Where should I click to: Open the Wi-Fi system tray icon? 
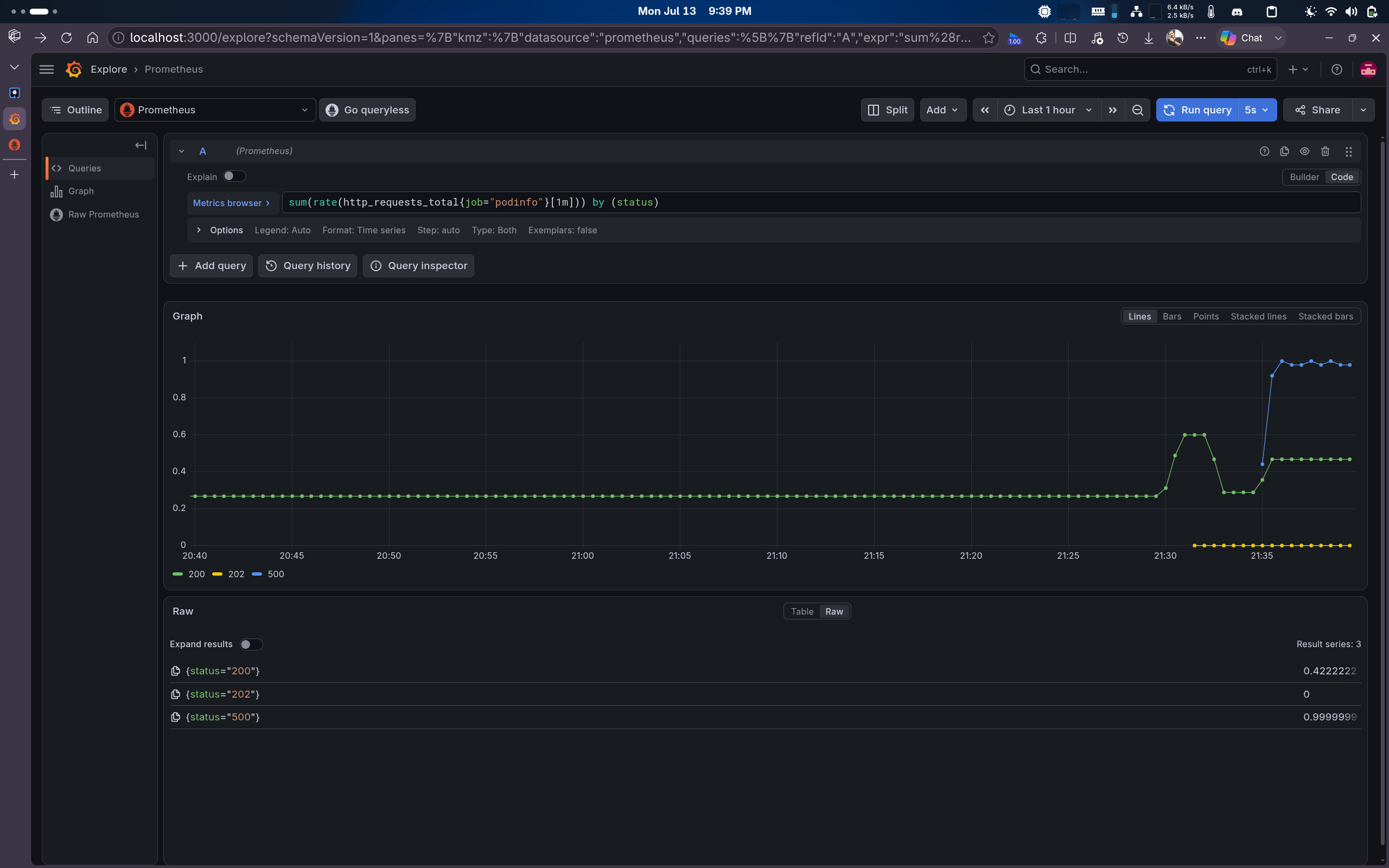(x=1331, y=11)
